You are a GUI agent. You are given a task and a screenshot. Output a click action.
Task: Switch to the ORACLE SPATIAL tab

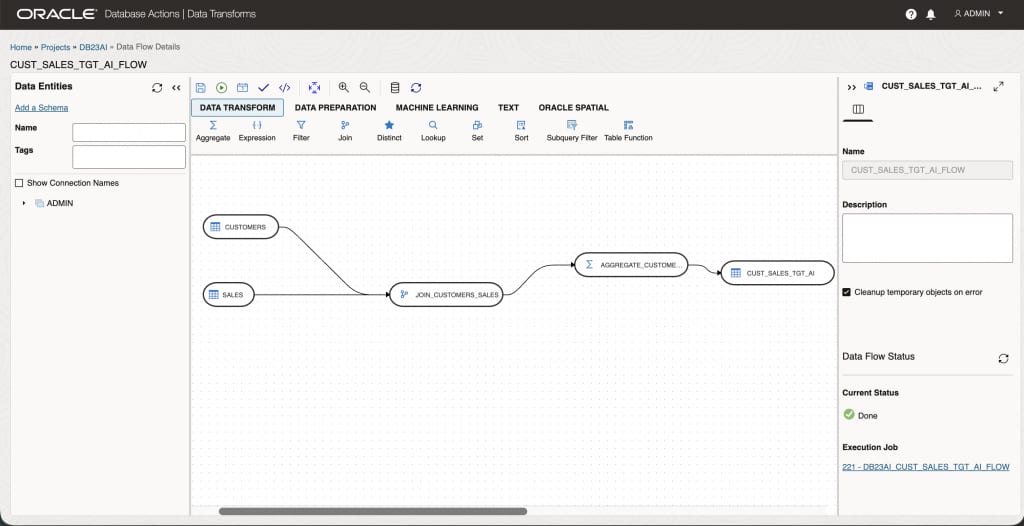(573, 108)
